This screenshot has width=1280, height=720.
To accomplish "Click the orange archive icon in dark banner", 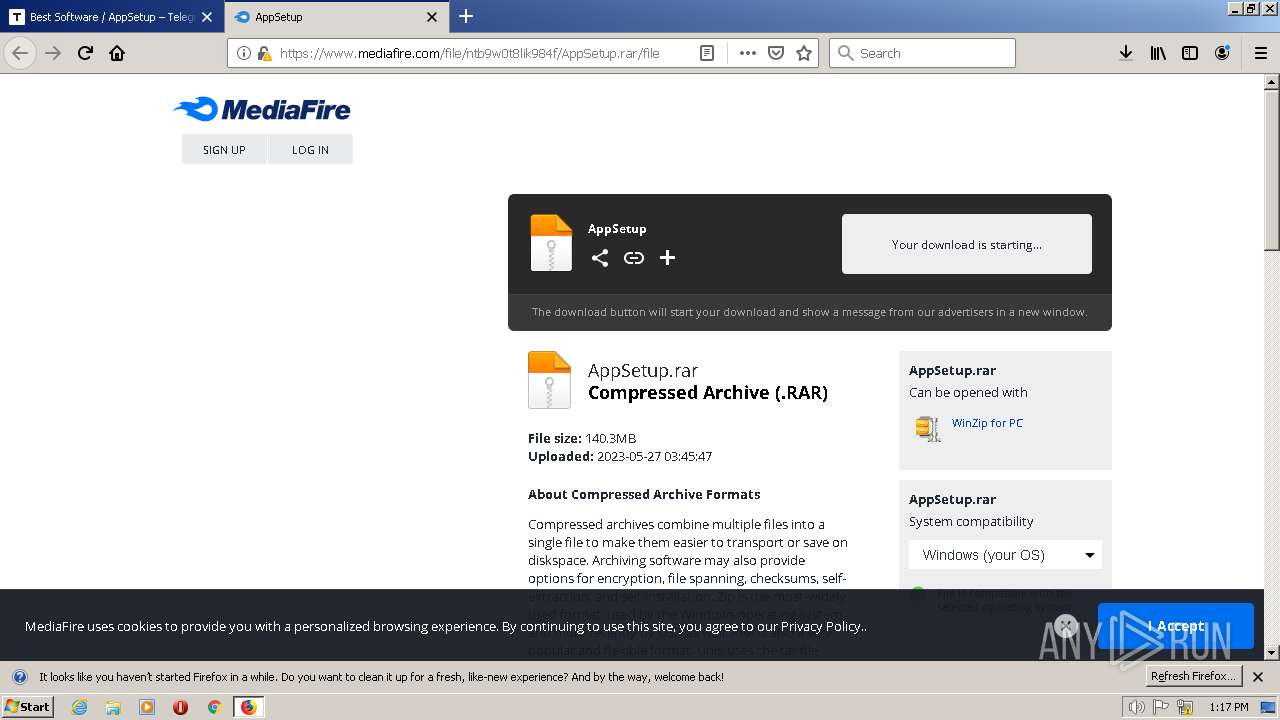I will (551, 243).
